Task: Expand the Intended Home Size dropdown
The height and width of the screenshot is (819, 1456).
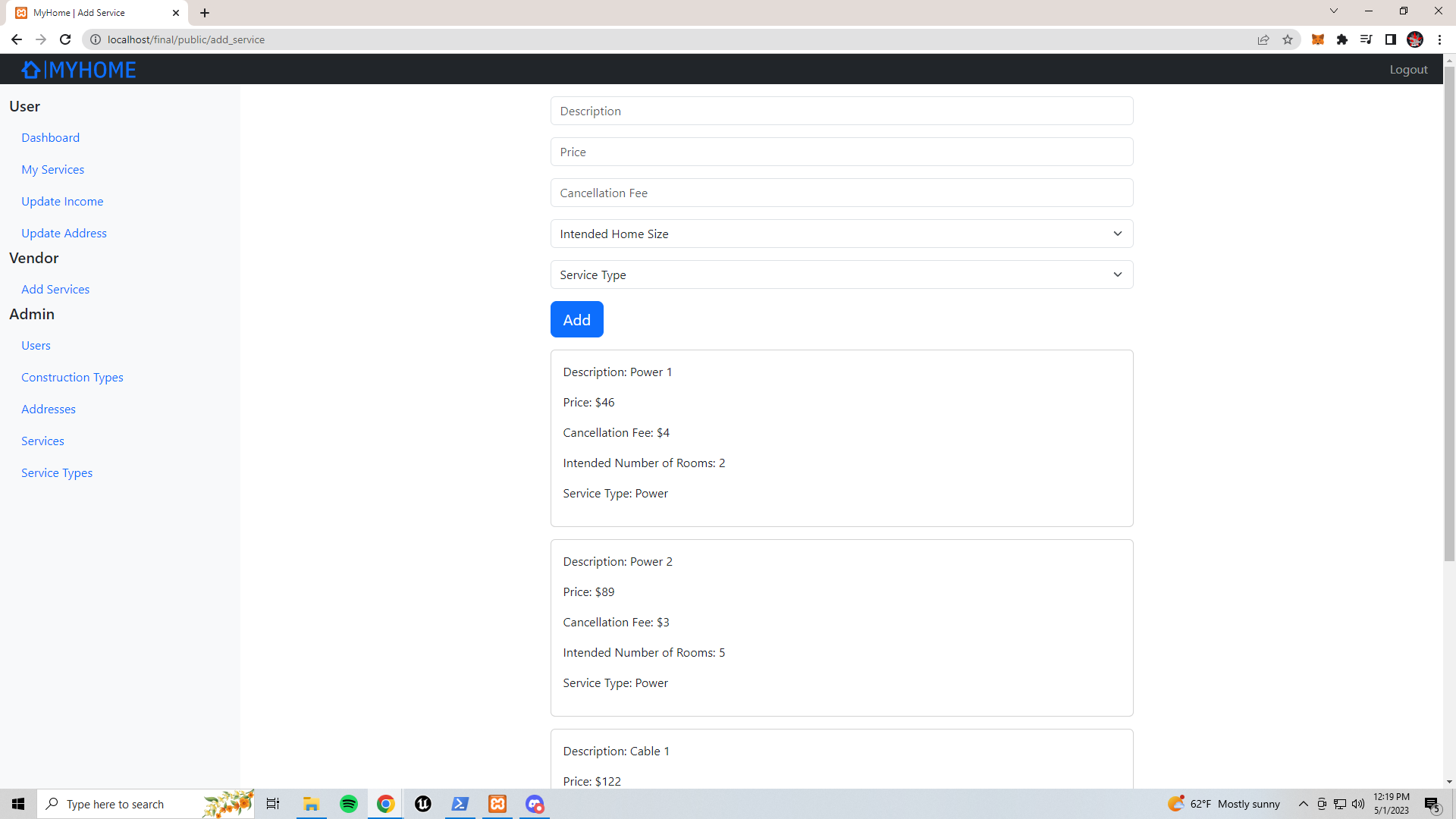Action: point(842,234)
